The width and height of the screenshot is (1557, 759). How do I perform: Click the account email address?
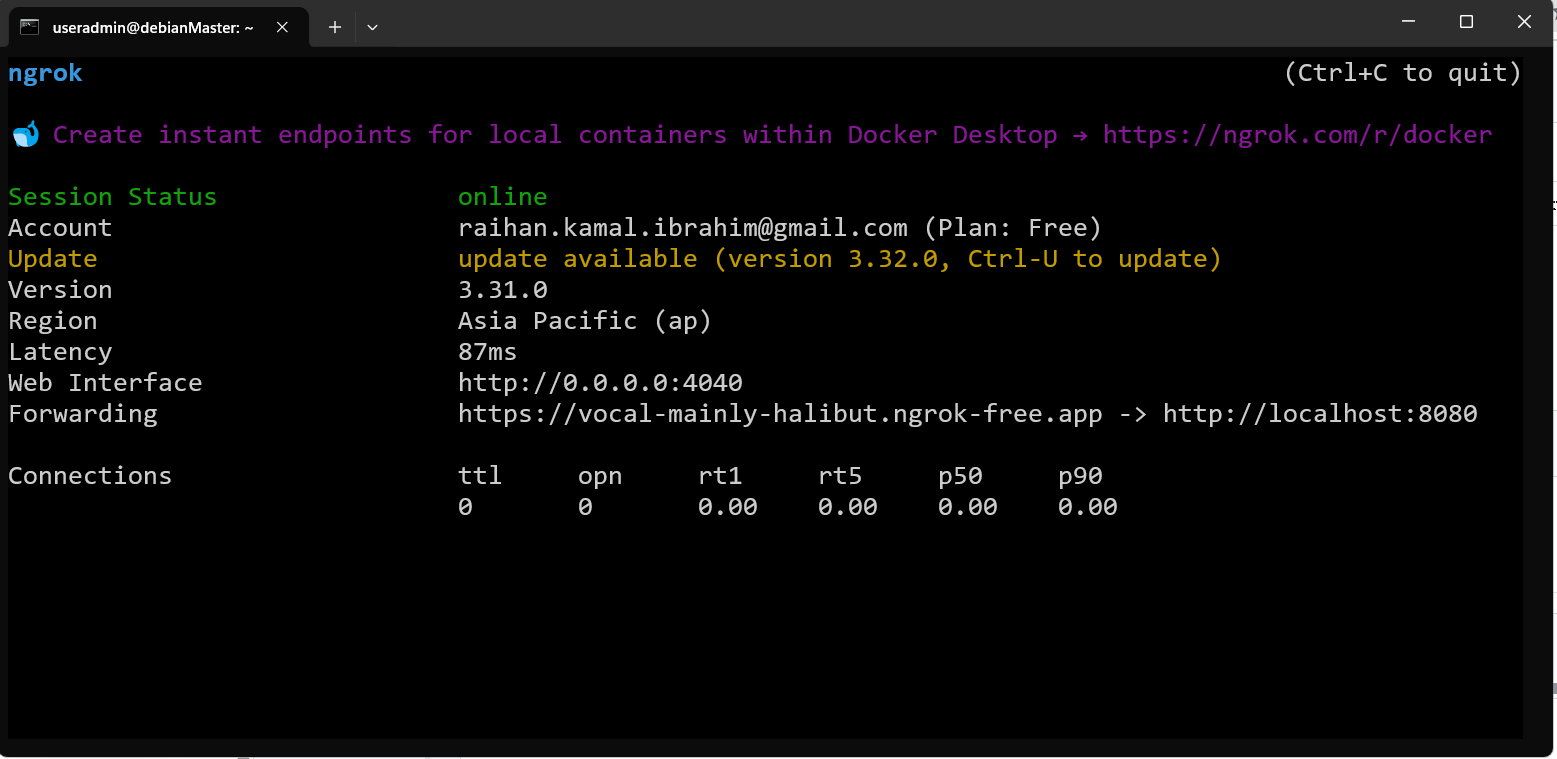coord(682,228)
